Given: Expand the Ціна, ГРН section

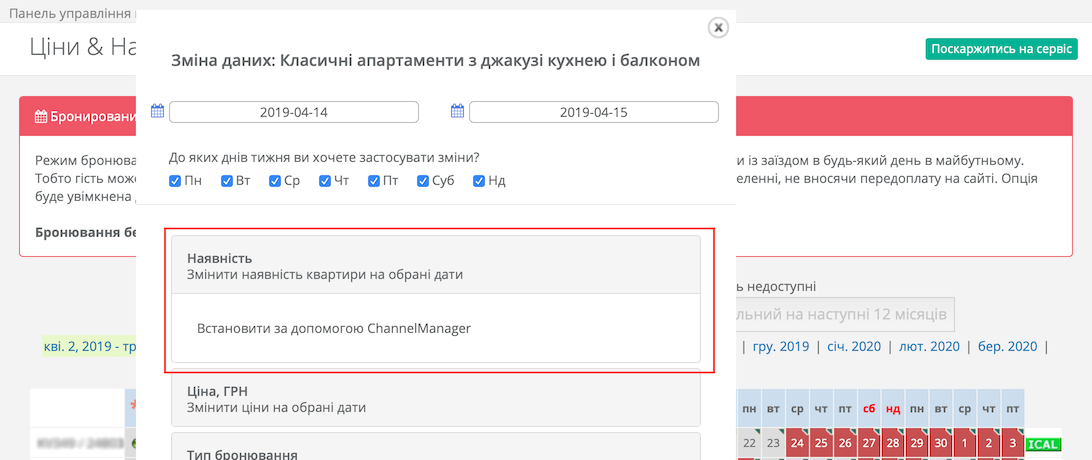Looking at the screenshot, I should click(x=436, y=397).
